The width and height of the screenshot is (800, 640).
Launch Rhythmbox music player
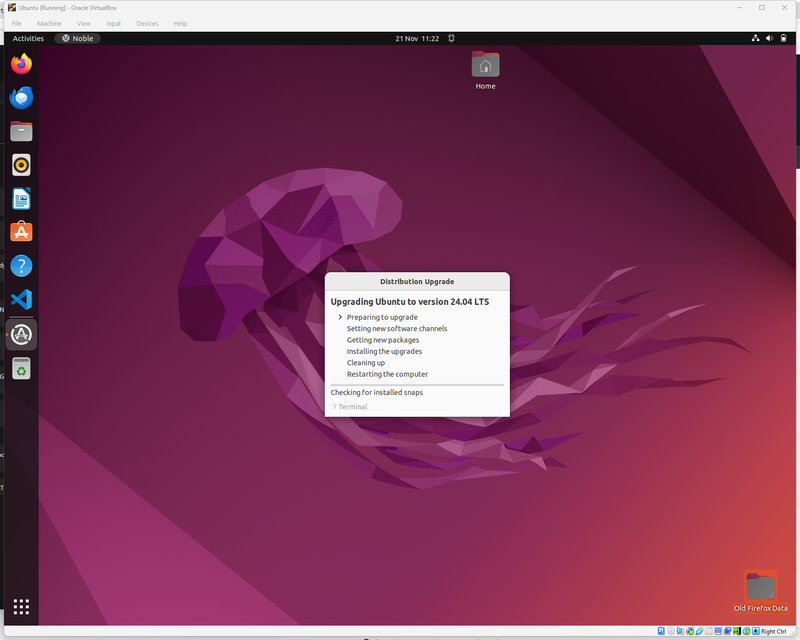tap(21, 165)
